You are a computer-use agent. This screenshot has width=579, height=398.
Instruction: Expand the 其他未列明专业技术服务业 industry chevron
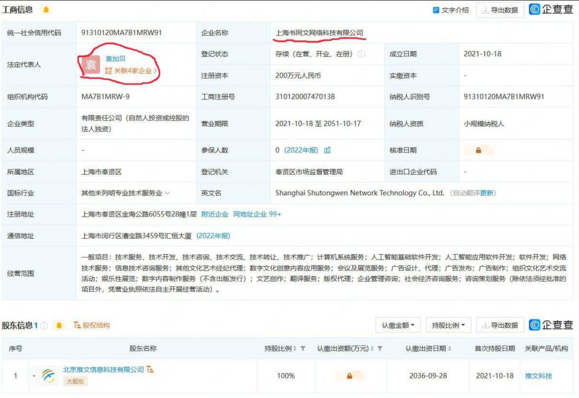click(x=168, y=193)
